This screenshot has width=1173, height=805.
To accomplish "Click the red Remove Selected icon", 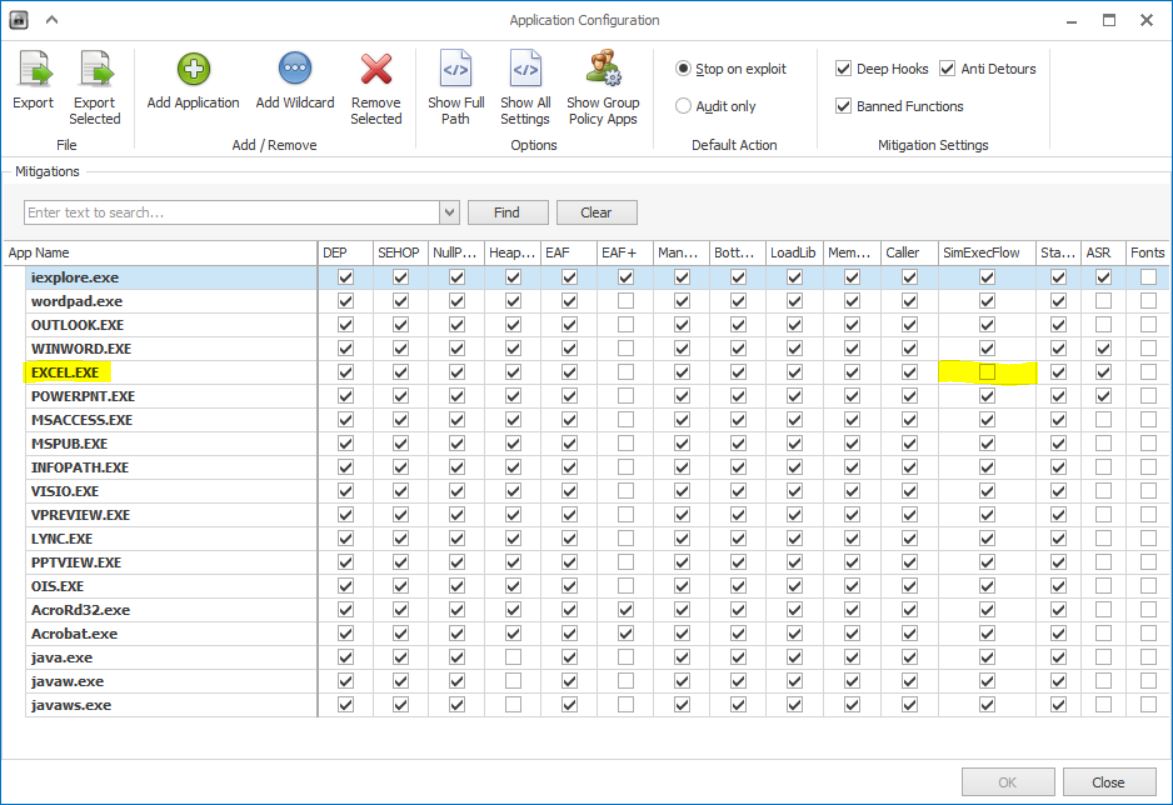I will tap(376, 70).
